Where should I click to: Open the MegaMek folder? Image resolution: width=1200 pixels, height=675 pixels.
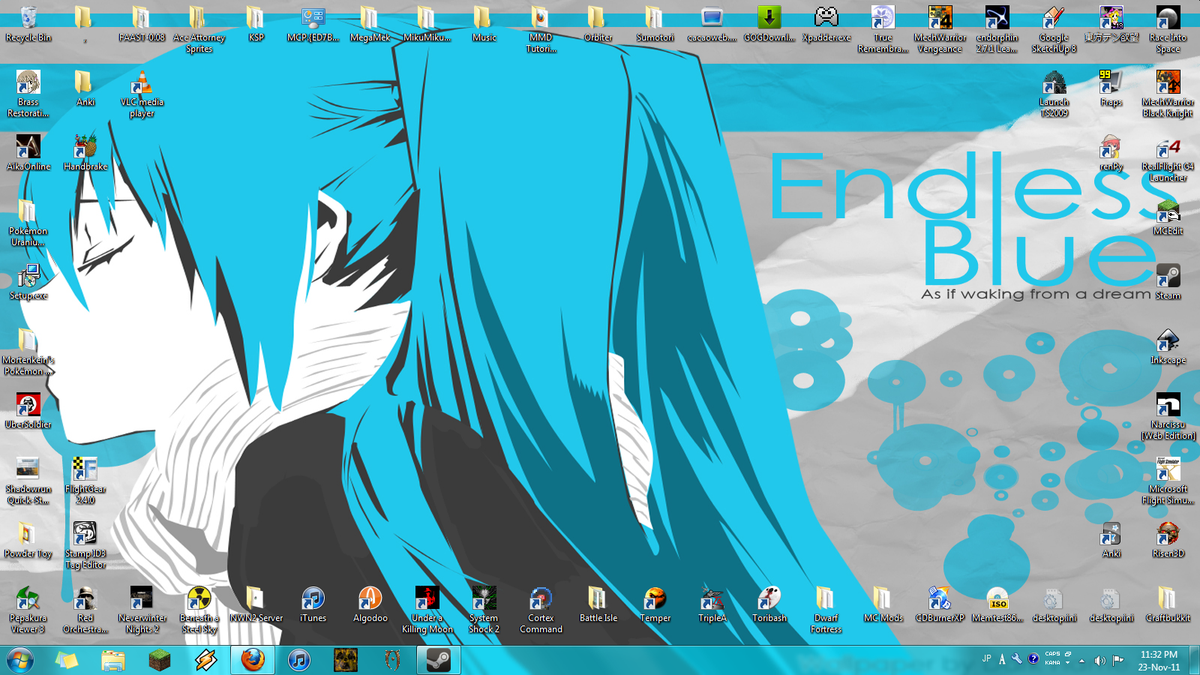370,25
